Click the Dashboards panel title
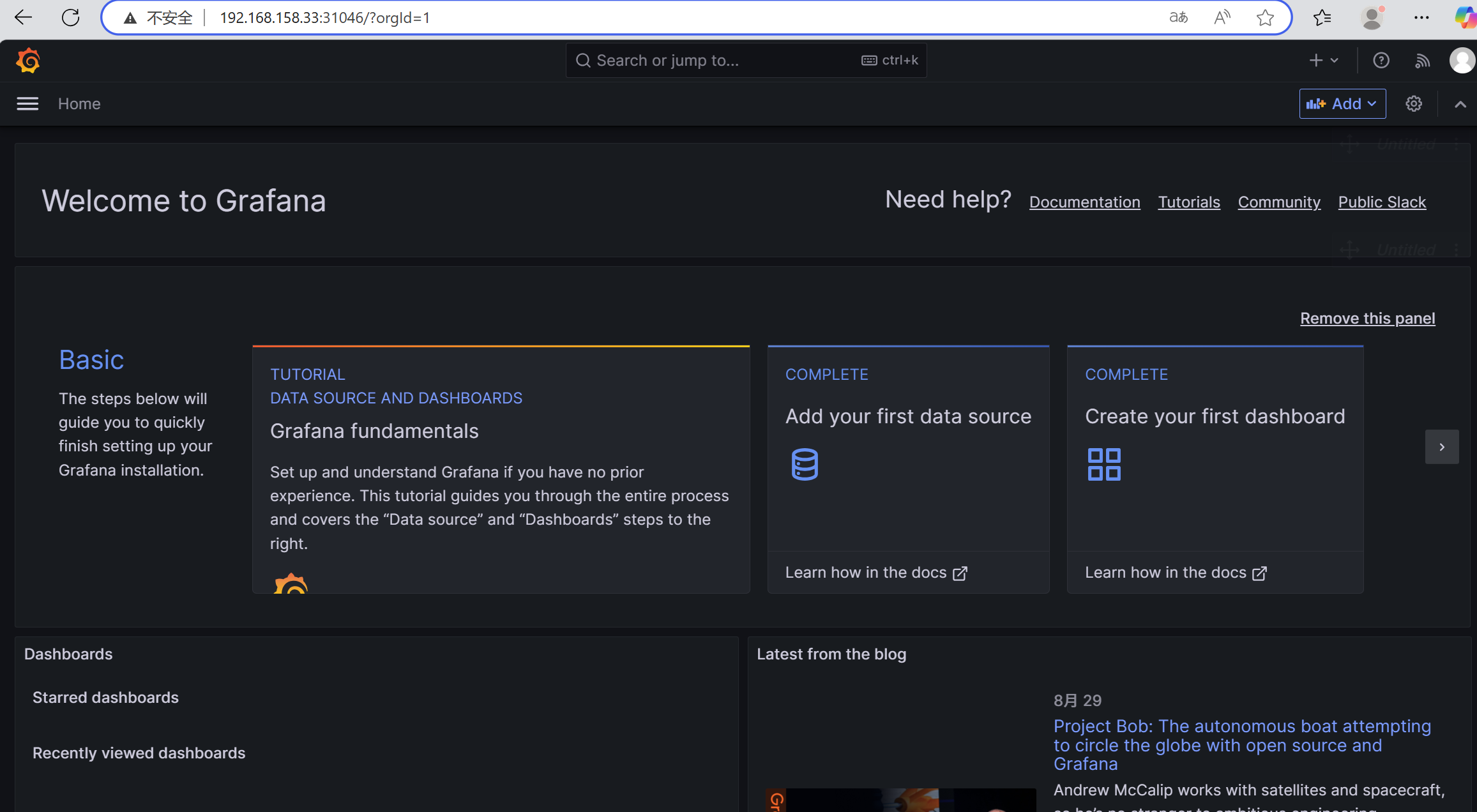Image resolution: width=1477 pixels, height=812 pixels. (x=68, y=654)
